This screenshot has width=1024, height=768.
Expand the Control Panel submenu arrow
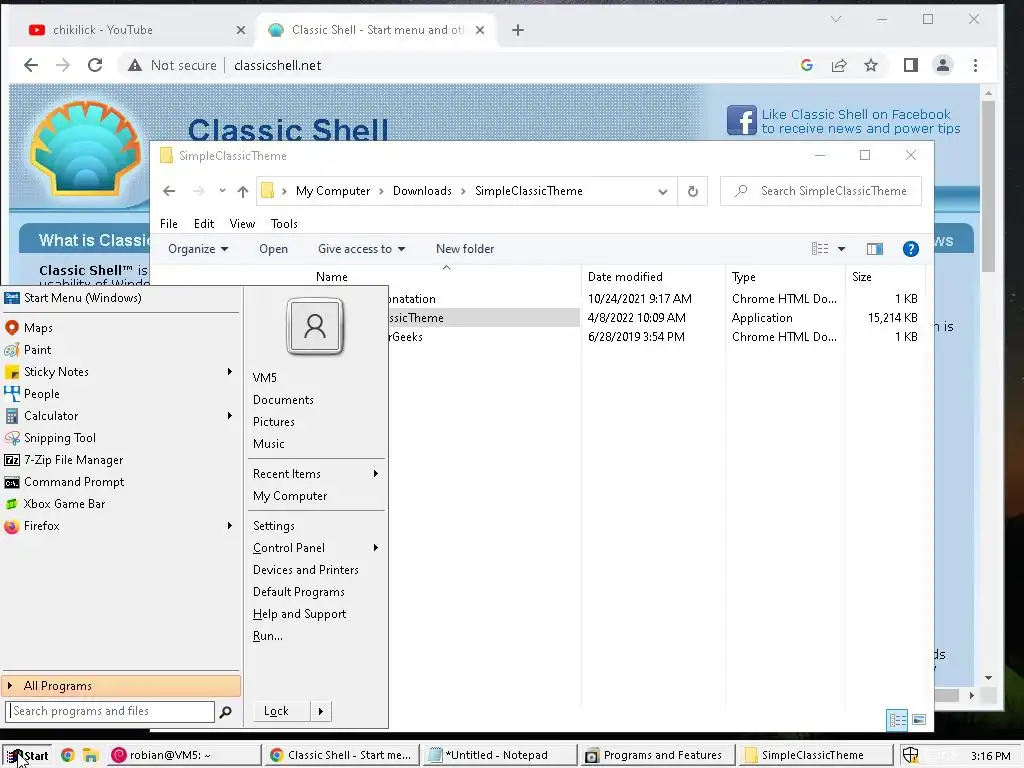click(376, 548)
